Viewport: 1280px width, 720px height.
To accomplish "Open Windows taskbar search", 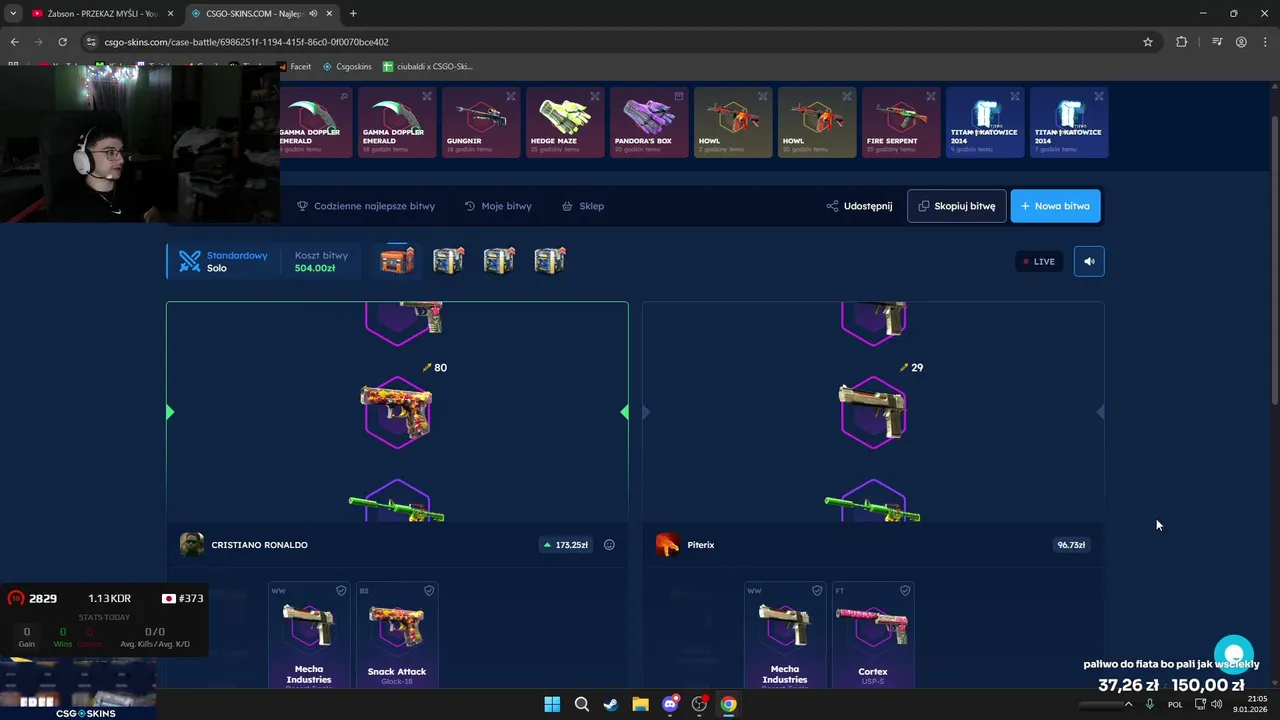I will click(x=581, y=704).
